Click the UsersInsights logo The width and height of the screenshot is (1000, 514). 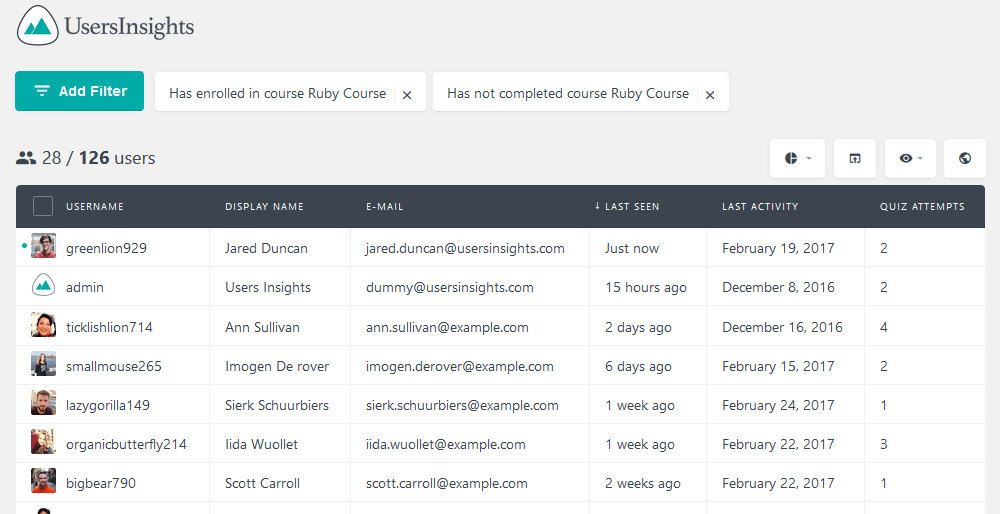[105, 26]
